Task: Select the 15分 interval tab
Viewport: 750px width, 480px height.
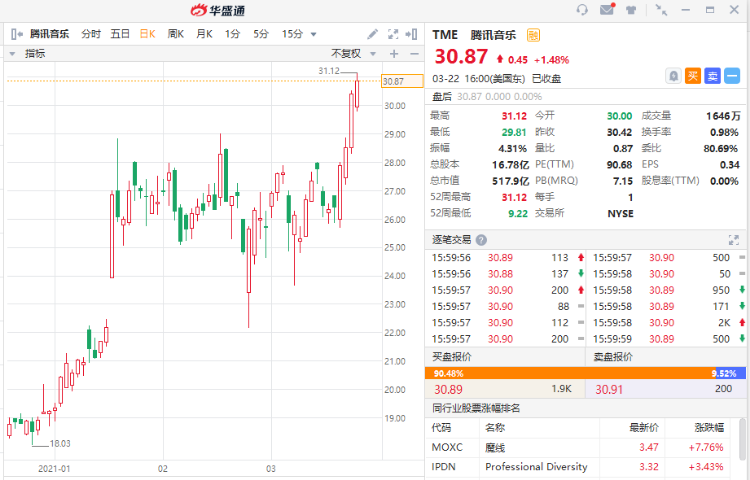Action: pyautogui.click(x=292, y=34)
